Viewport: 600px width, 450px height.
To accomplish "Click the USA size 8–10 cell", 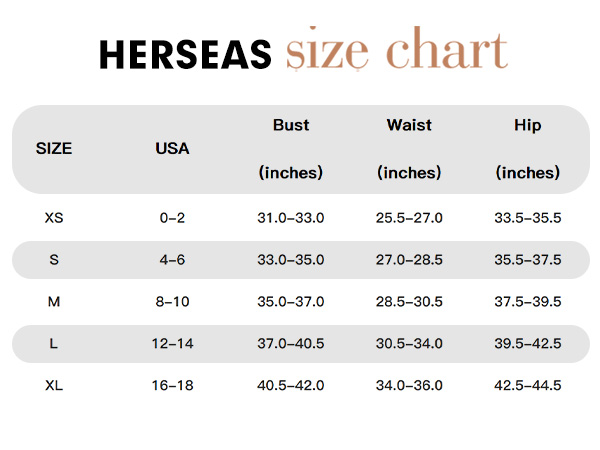I will 172,302.
